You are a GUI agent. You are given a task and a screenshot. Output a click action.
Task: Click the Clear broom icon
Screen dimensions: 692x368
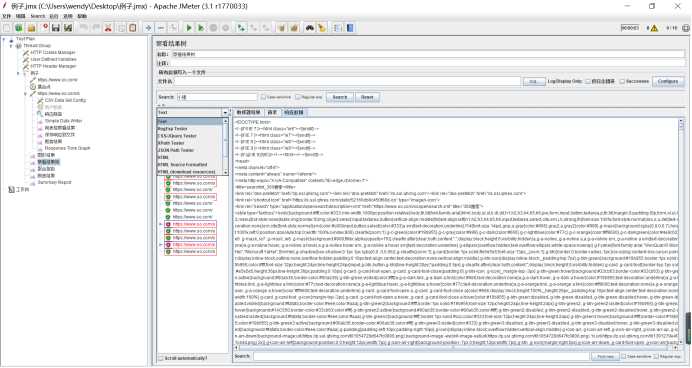(x=282, y=28)
